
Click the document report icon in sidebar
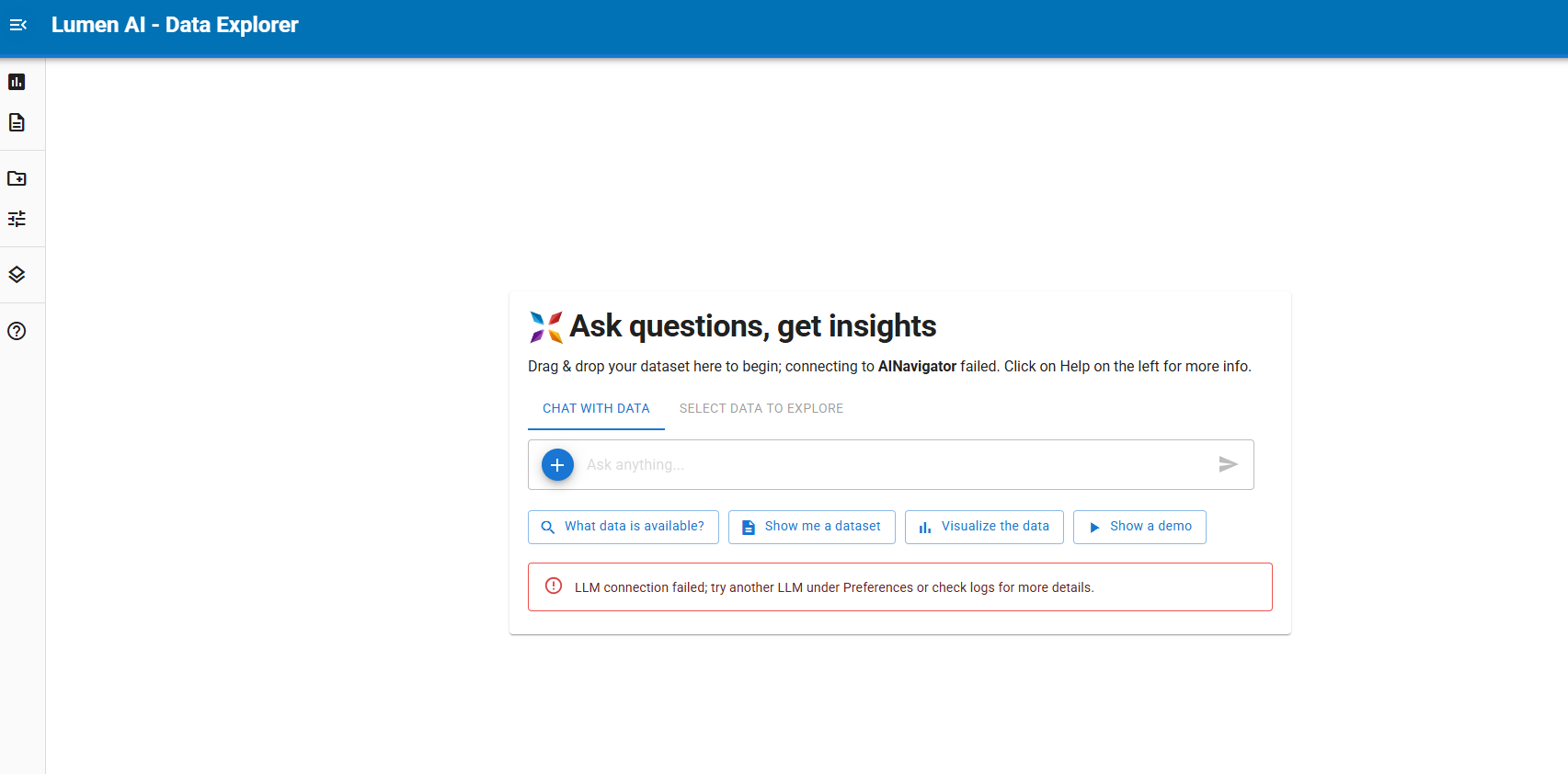click(x=17, y=122)
